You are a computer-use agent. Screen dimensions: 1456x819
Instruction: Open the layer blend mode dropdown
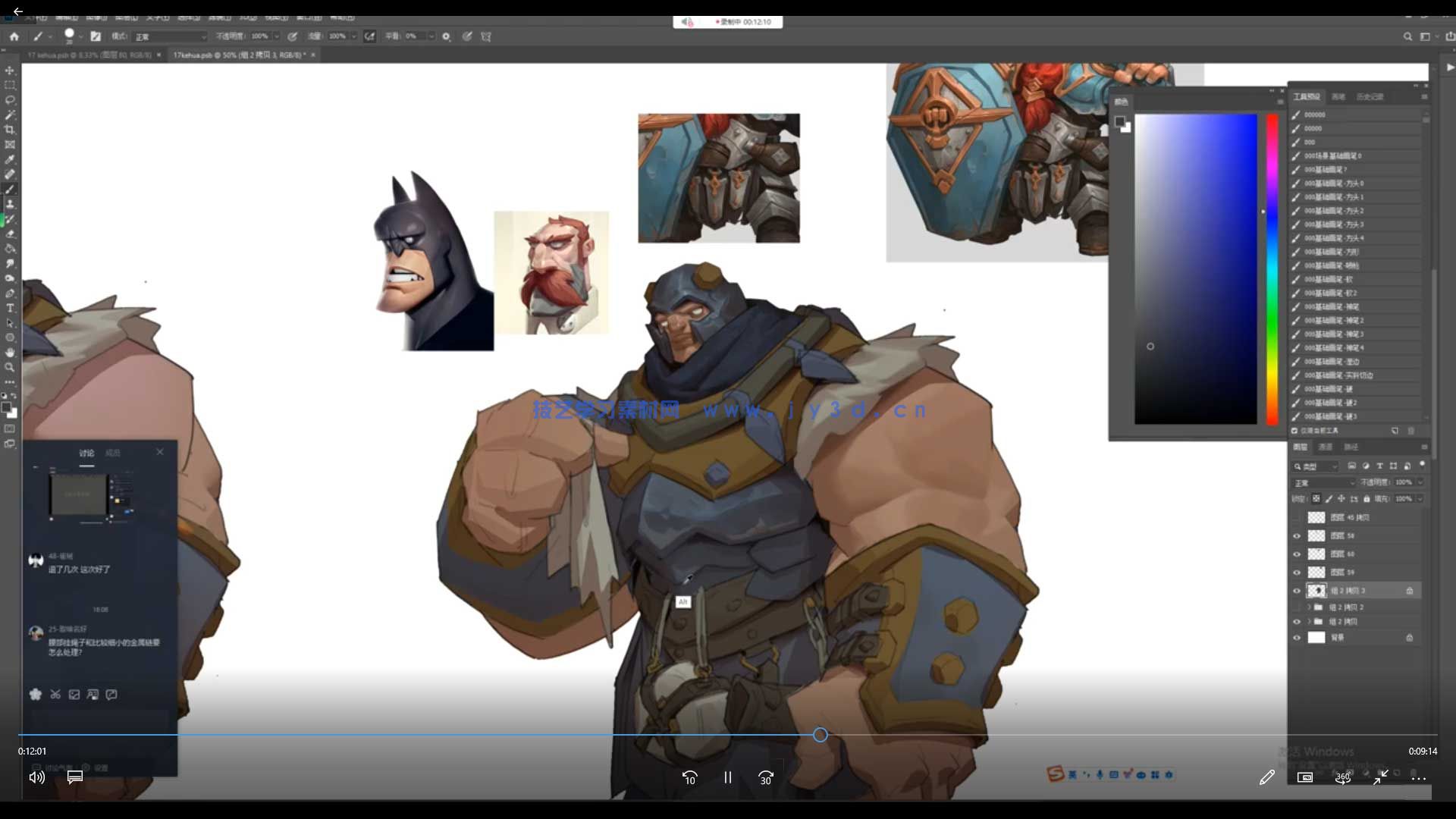click(x=1323, y=482)
